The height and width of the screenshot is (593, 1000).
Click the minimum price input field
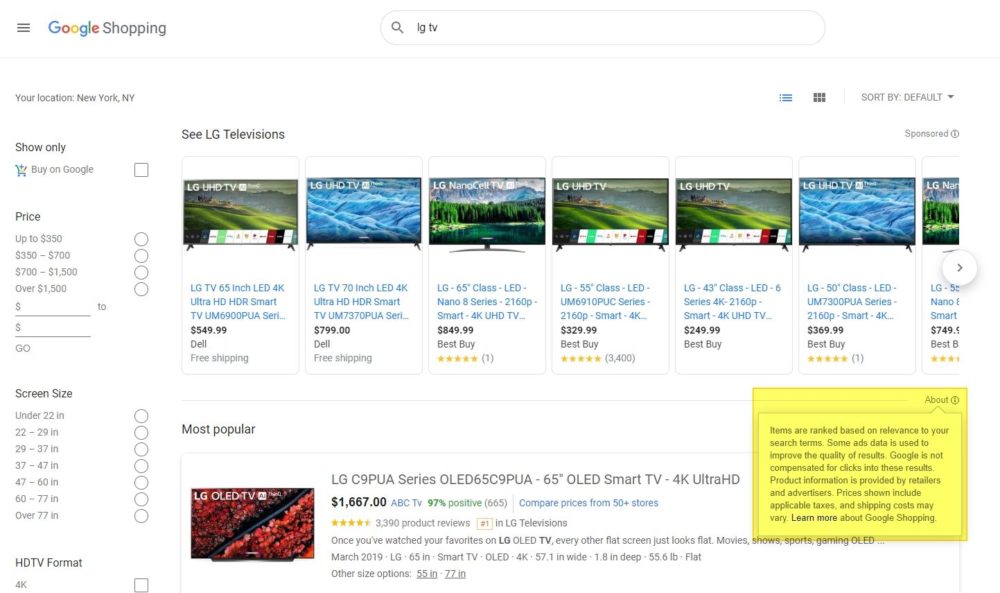(53, 307)
